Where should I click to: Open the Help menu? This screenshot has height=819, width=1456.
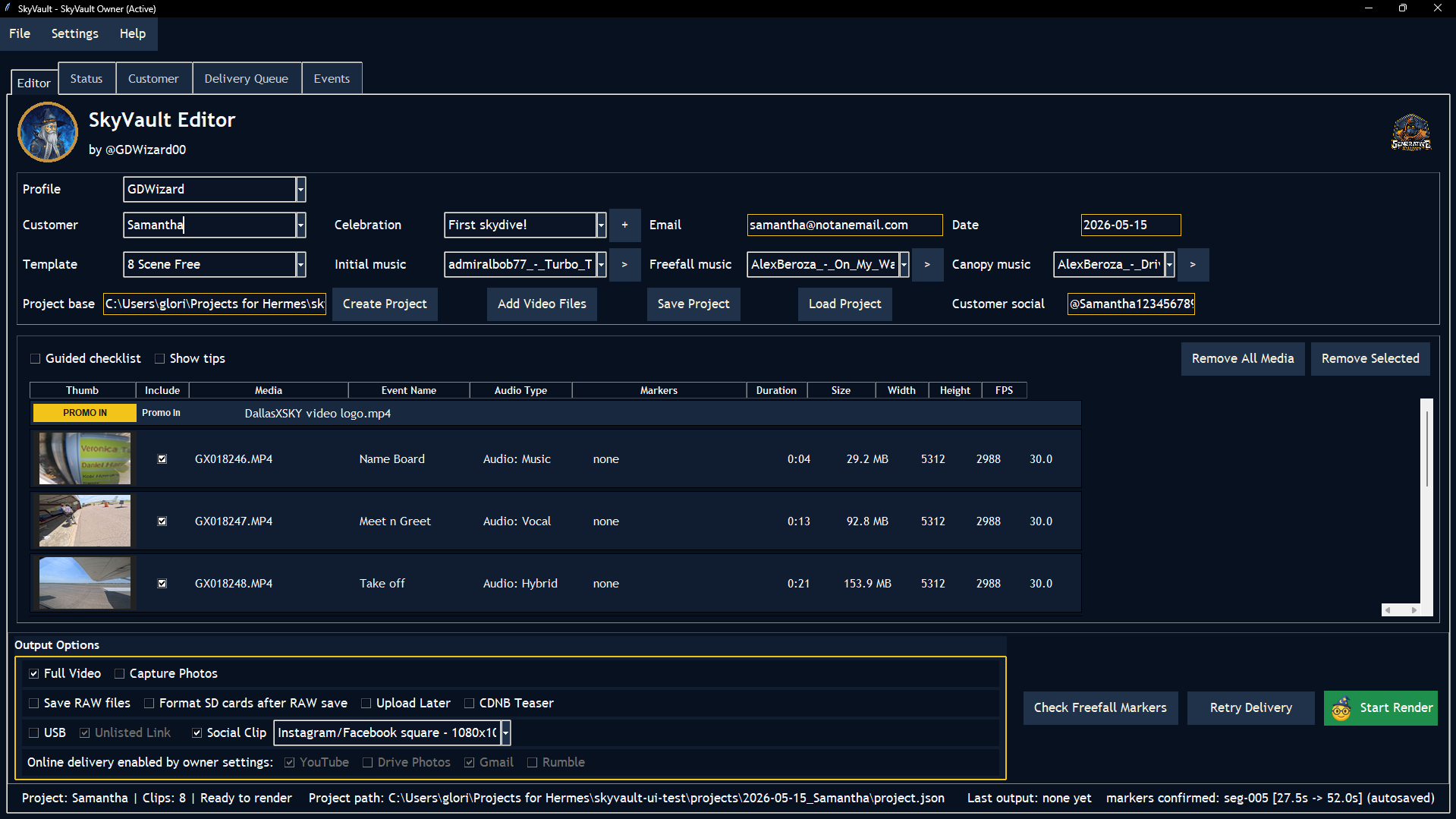pyautogui.click(x=132, y=33)
